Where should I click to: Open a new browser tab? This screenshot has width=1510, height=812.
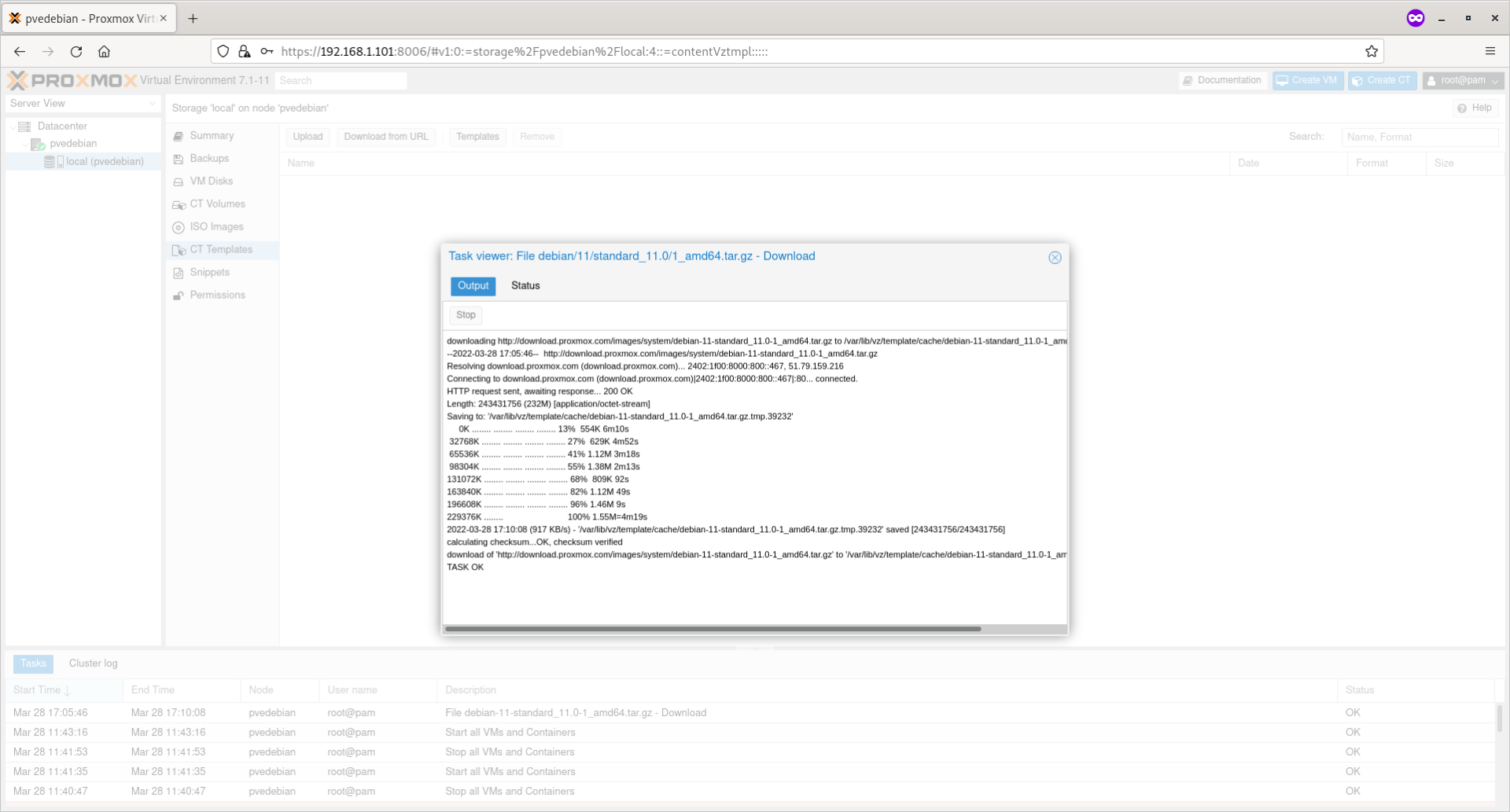(193, 18)
